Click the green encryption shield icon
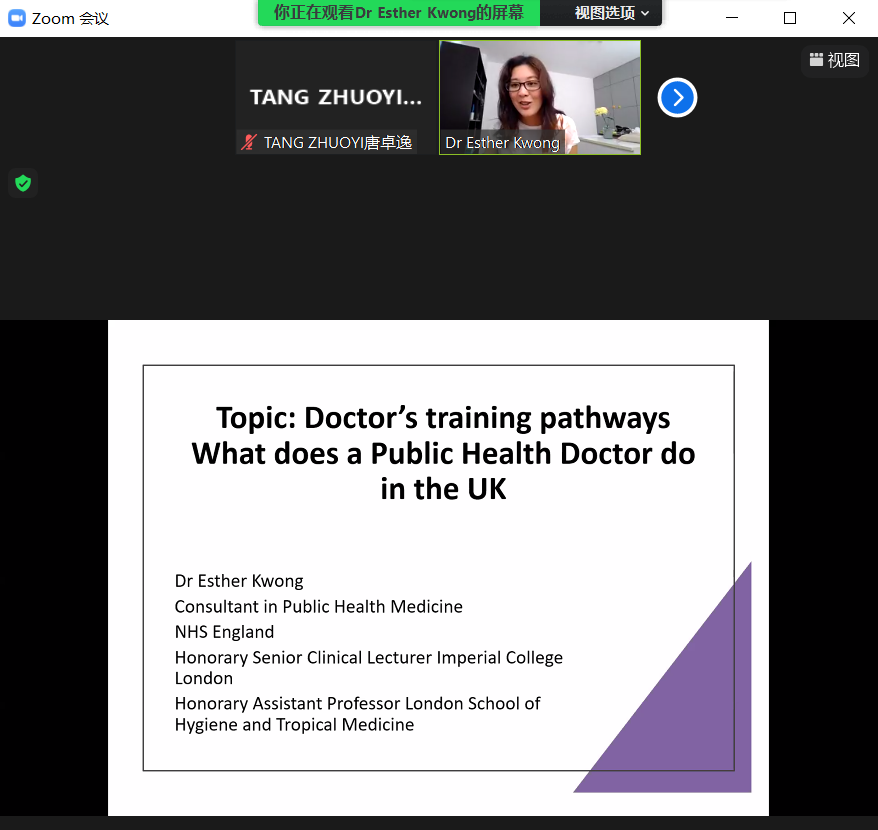Screen dimensions: 878x830 pyautogui.click(x=23, y=183)
